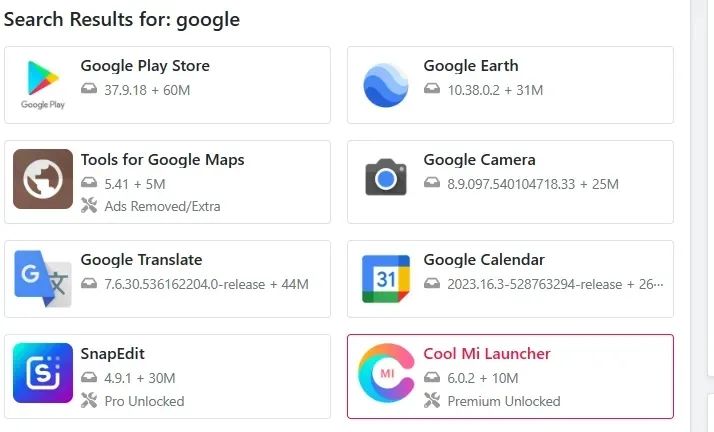This screenshot has height=432, width=714.
Task: Click the Google Translate app icon
Action: 43,279
